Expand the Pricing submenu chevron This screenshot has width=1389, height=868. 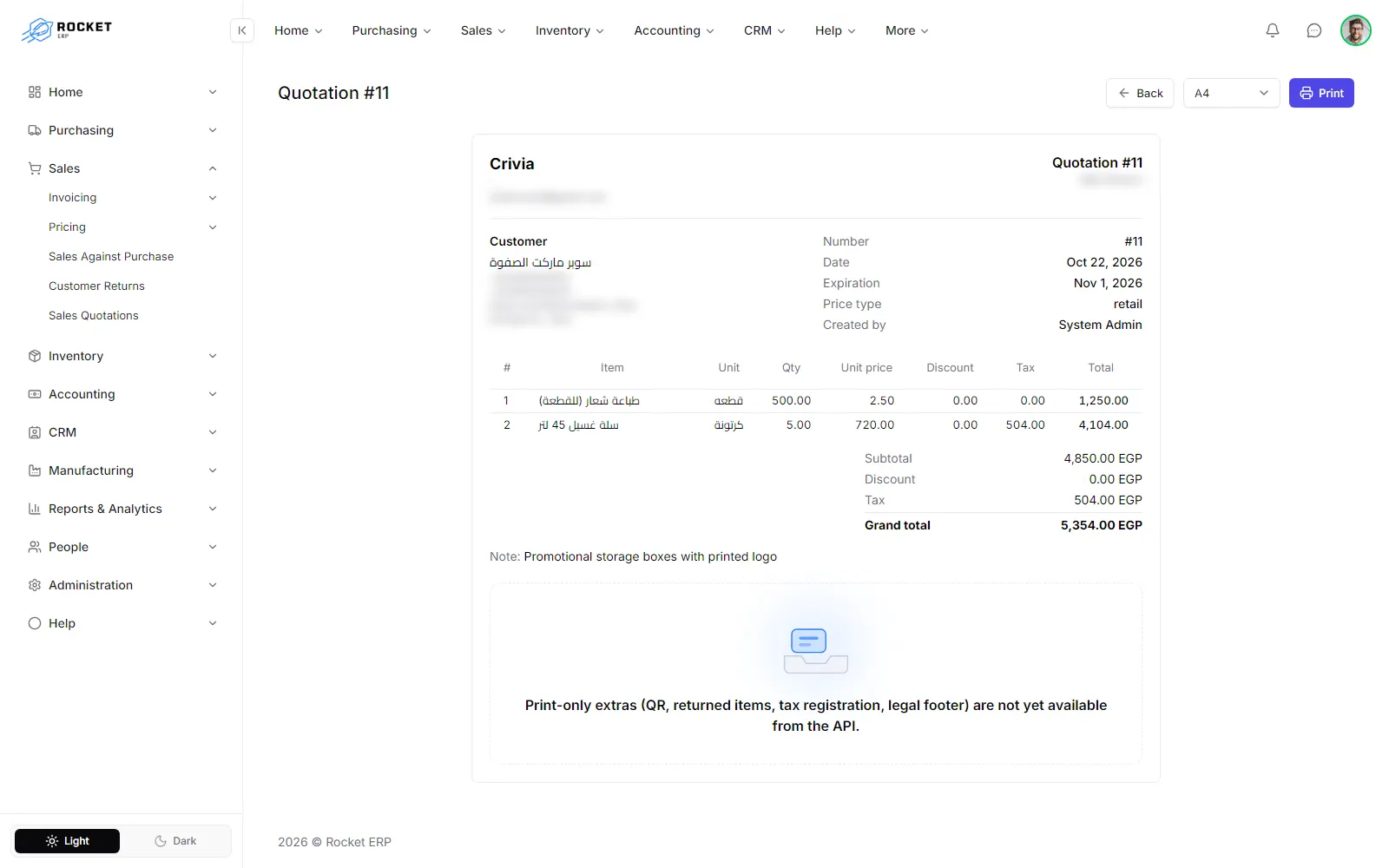click(x=213, y=227)
